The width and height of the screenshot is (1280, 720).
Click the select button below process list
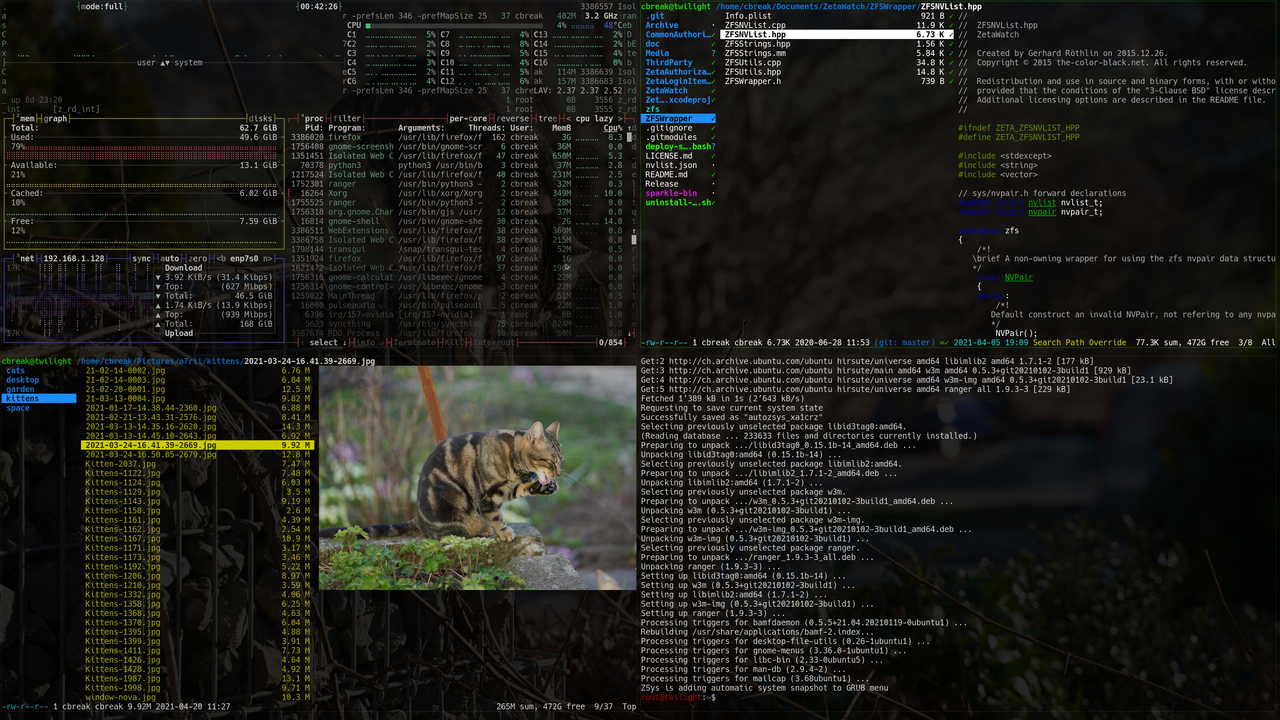pos(324,343)
